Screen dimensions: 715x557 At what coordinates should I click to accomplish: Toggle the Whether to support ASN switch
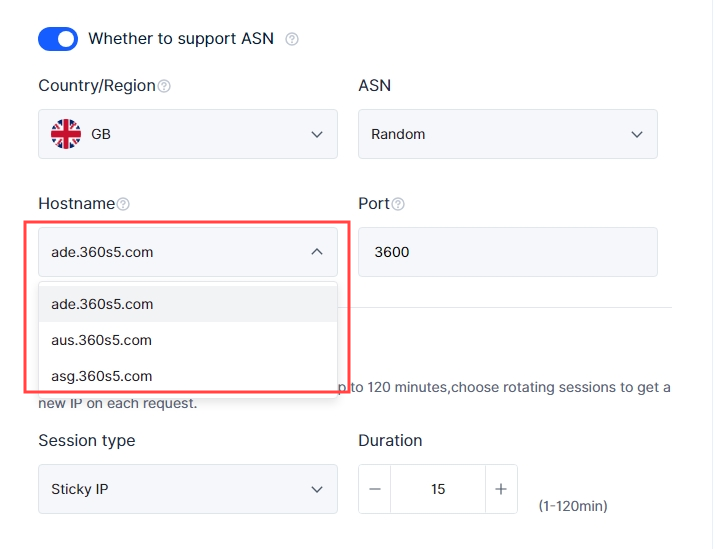(x=58, y=39)
